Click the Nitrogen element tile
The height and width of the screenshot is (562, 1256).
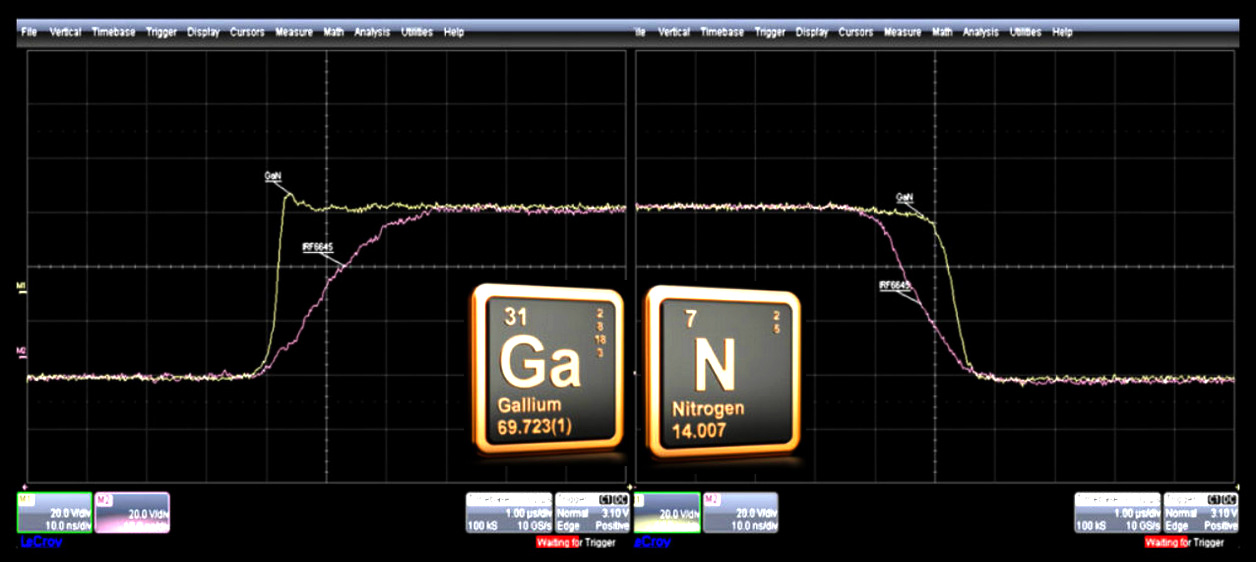tap(723, 369)
